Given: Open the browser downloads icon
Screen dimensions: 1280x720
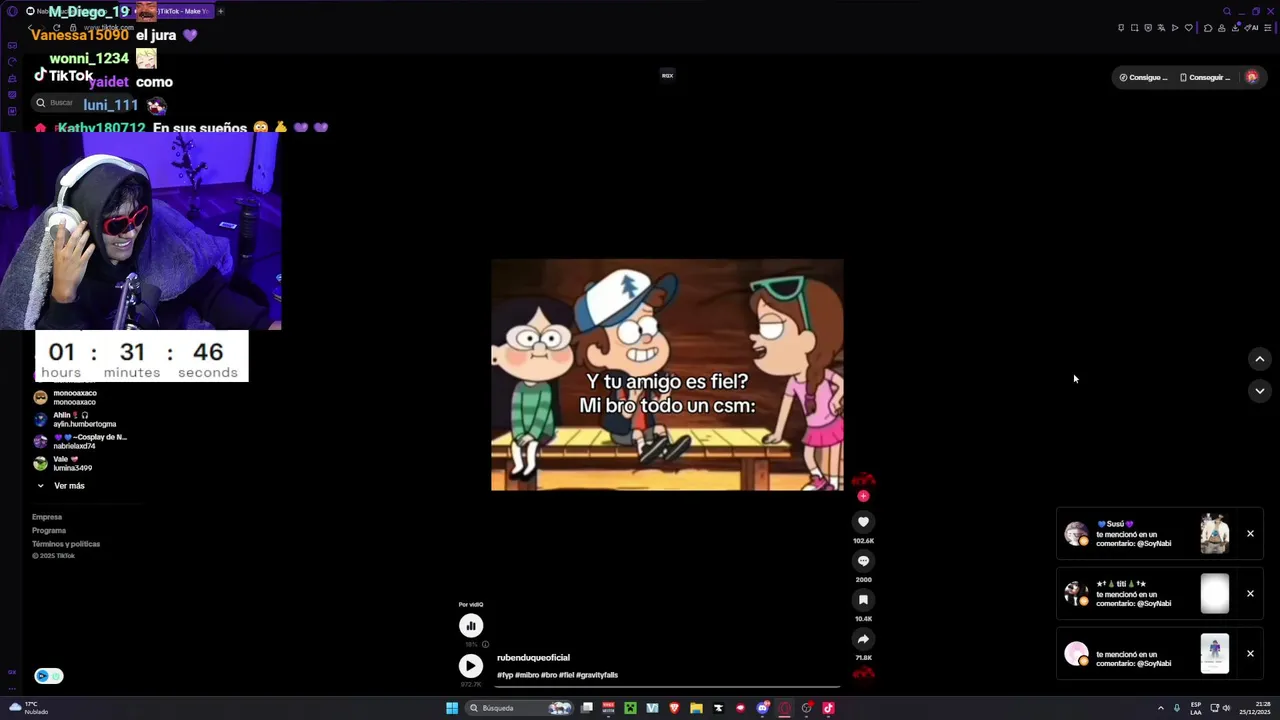Looking at the screenshot, I should tap(1235, 28).
